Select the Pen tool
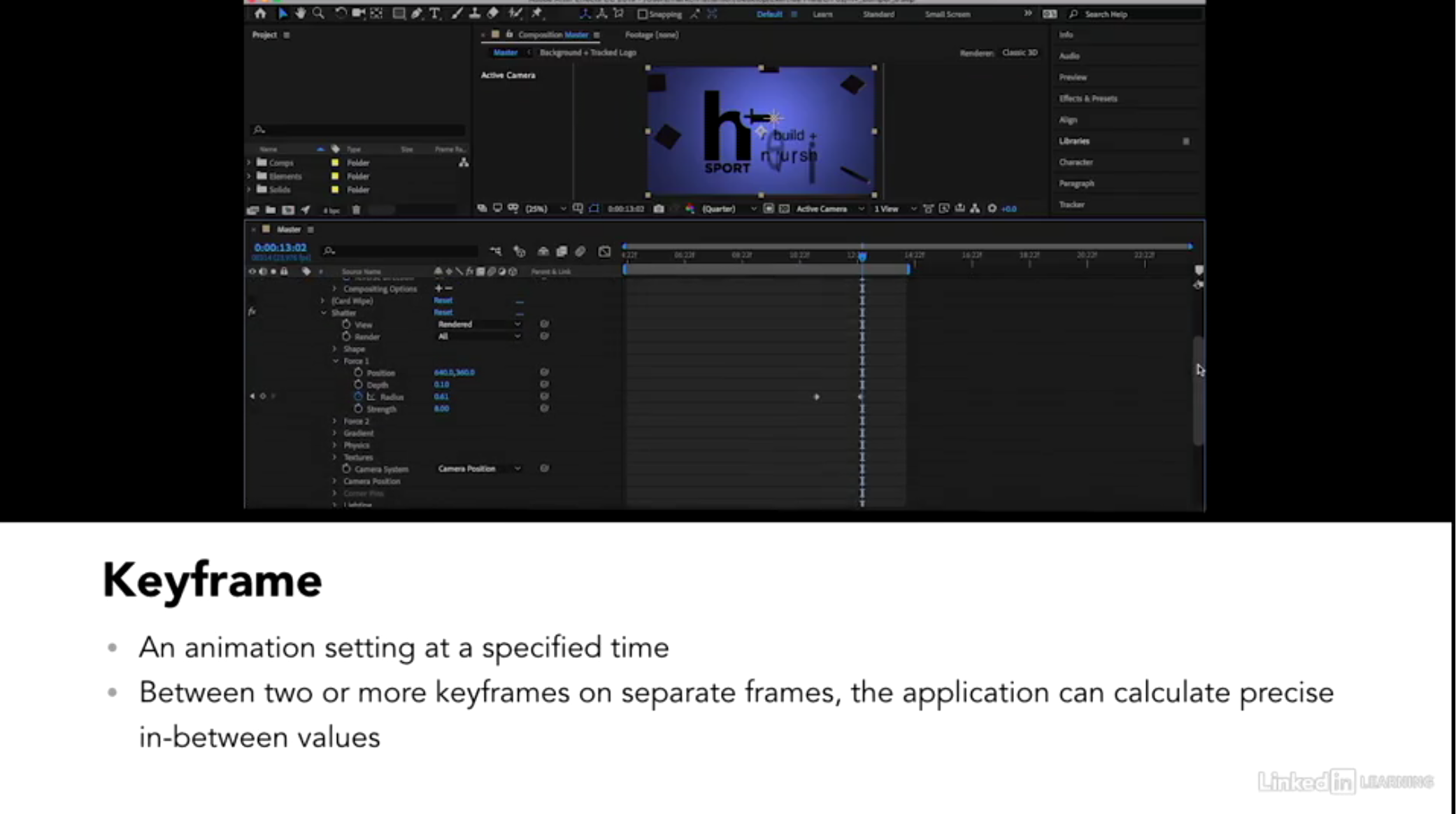 coord(416,13)
